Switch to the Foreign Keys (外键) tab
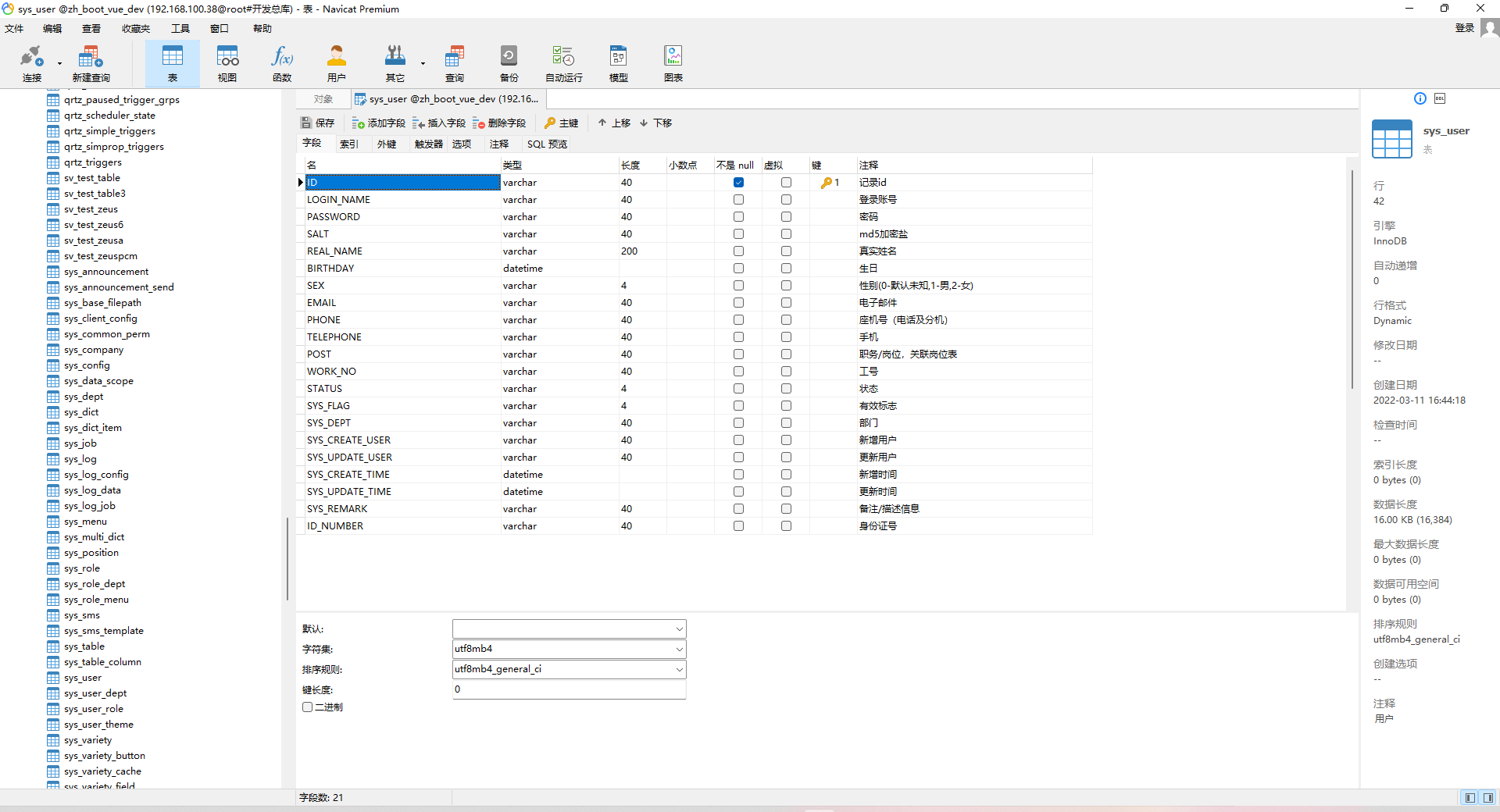 coord(387,144)
